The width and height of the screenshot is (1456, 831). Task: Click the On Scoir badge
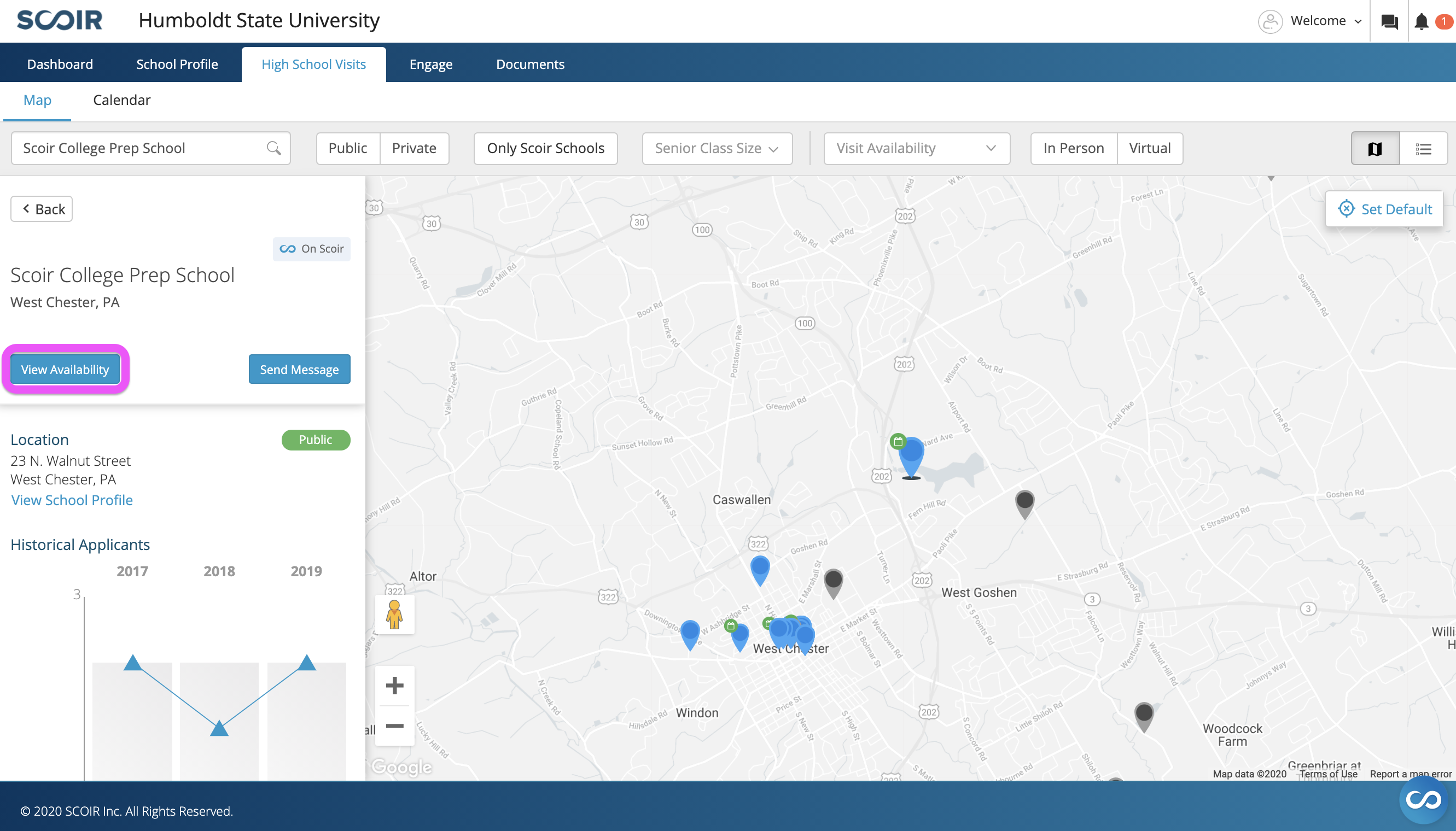point(312,249)
